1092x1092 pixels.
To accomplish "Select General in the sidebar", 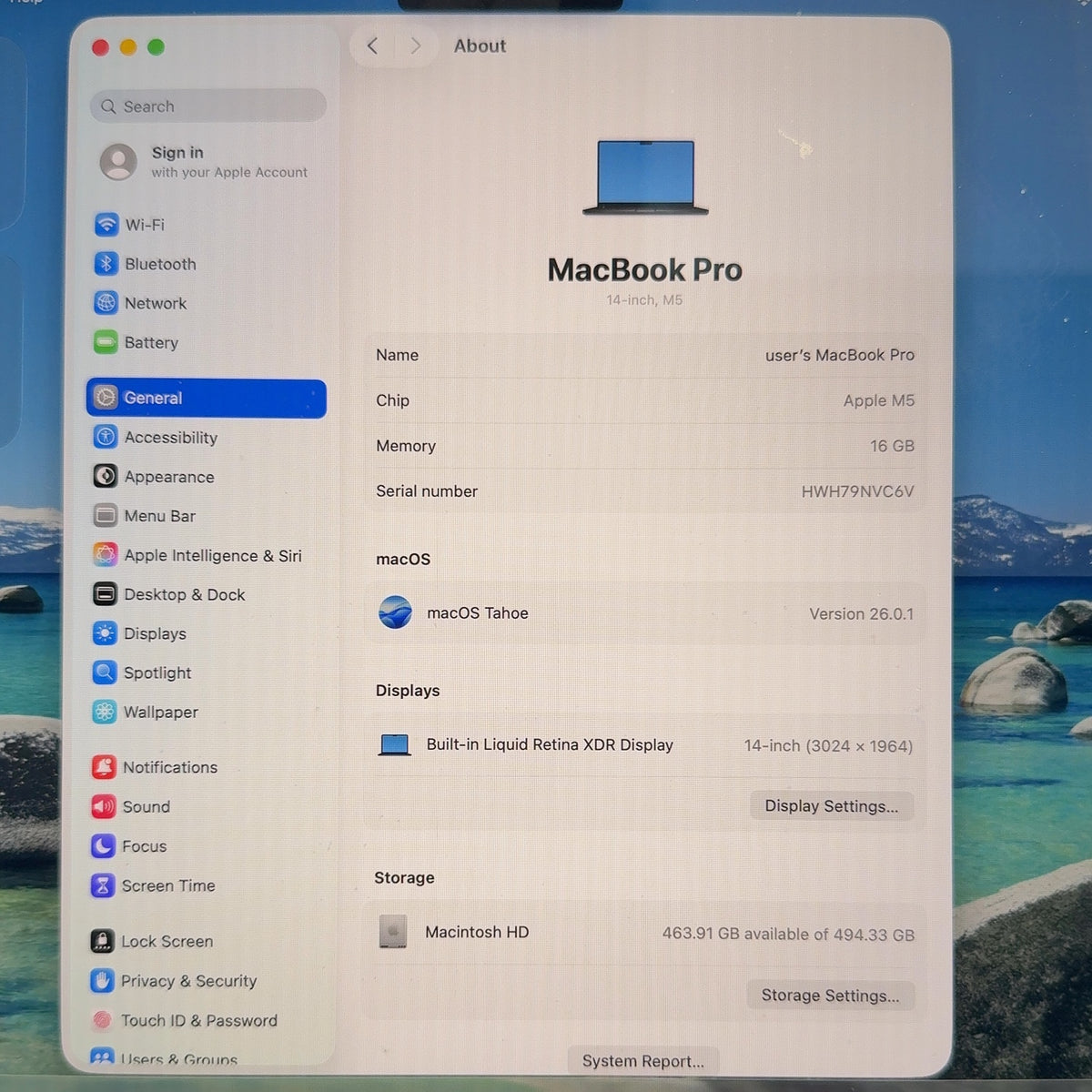I will coord(207,399).
